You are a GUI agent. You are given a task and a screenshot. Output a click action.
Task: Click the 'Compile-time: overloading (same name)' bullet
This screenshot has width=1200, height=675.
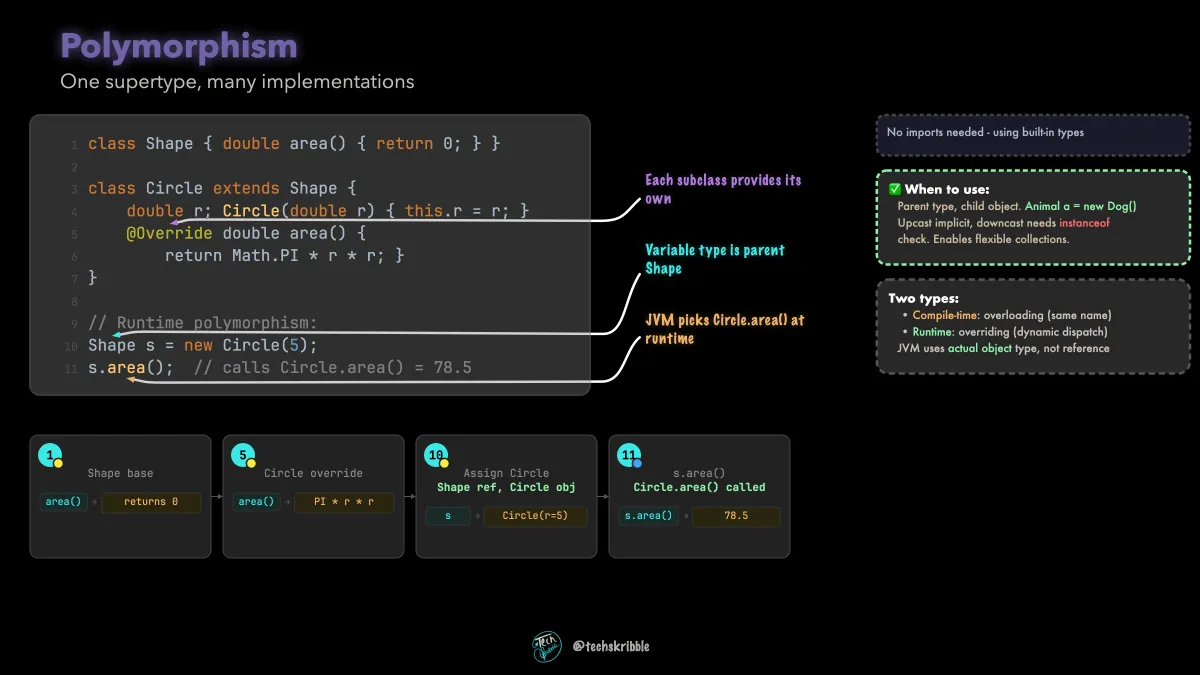pos(1012,315)
